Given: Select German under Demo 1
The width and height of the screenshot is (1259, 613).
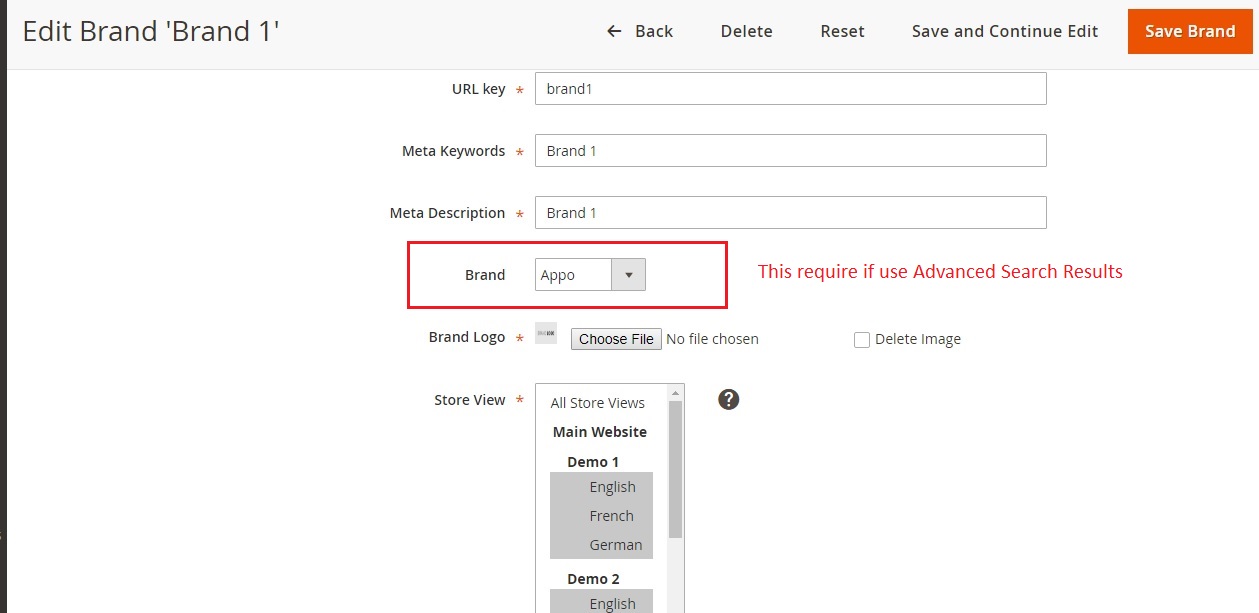Looking at the screenshot, I should point(615,545).
